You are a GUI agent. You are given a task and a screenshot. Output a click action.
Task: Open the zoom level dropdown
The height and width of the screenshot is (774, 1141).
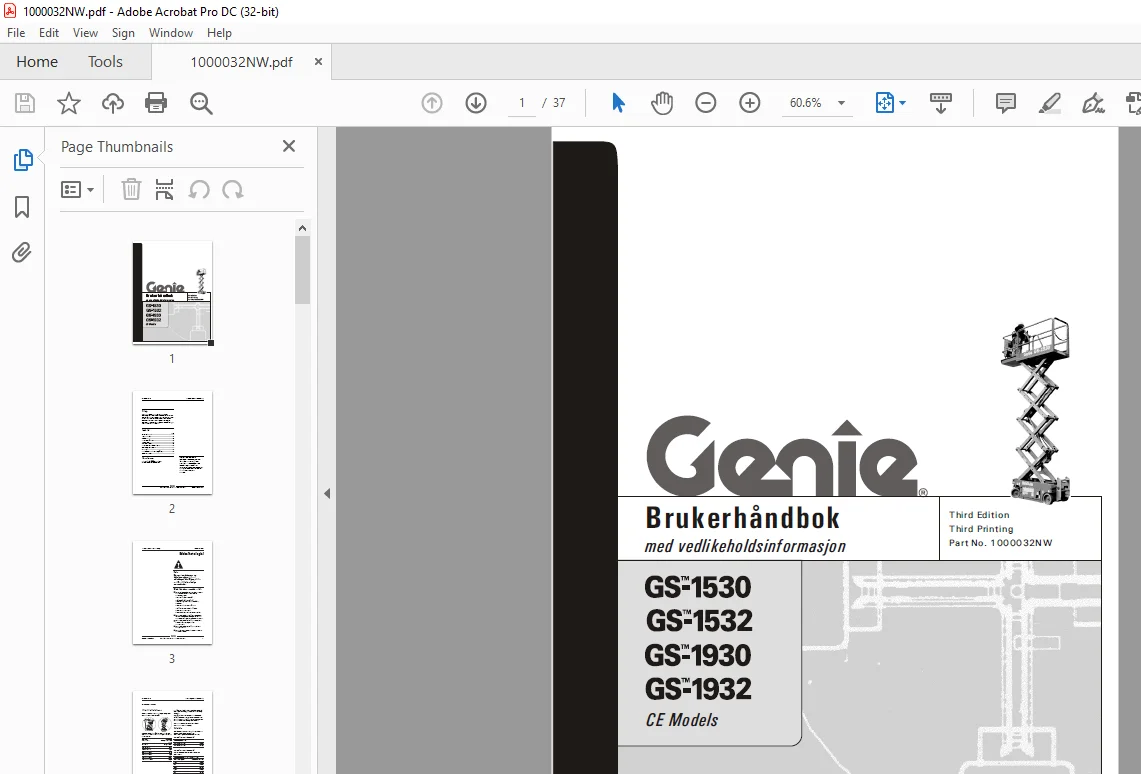(x=841, y=103)
